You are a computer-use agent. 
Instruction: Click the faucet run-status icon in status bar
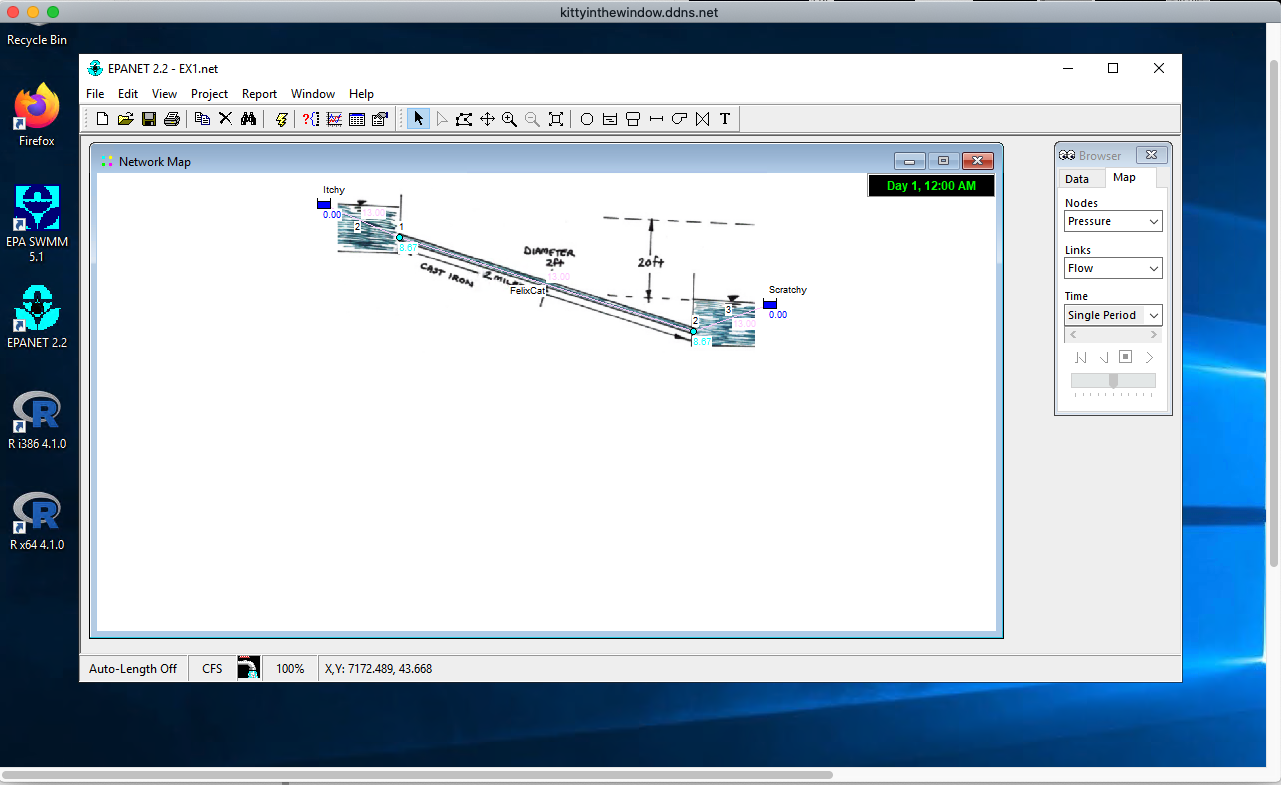click(x=249, y=669)
